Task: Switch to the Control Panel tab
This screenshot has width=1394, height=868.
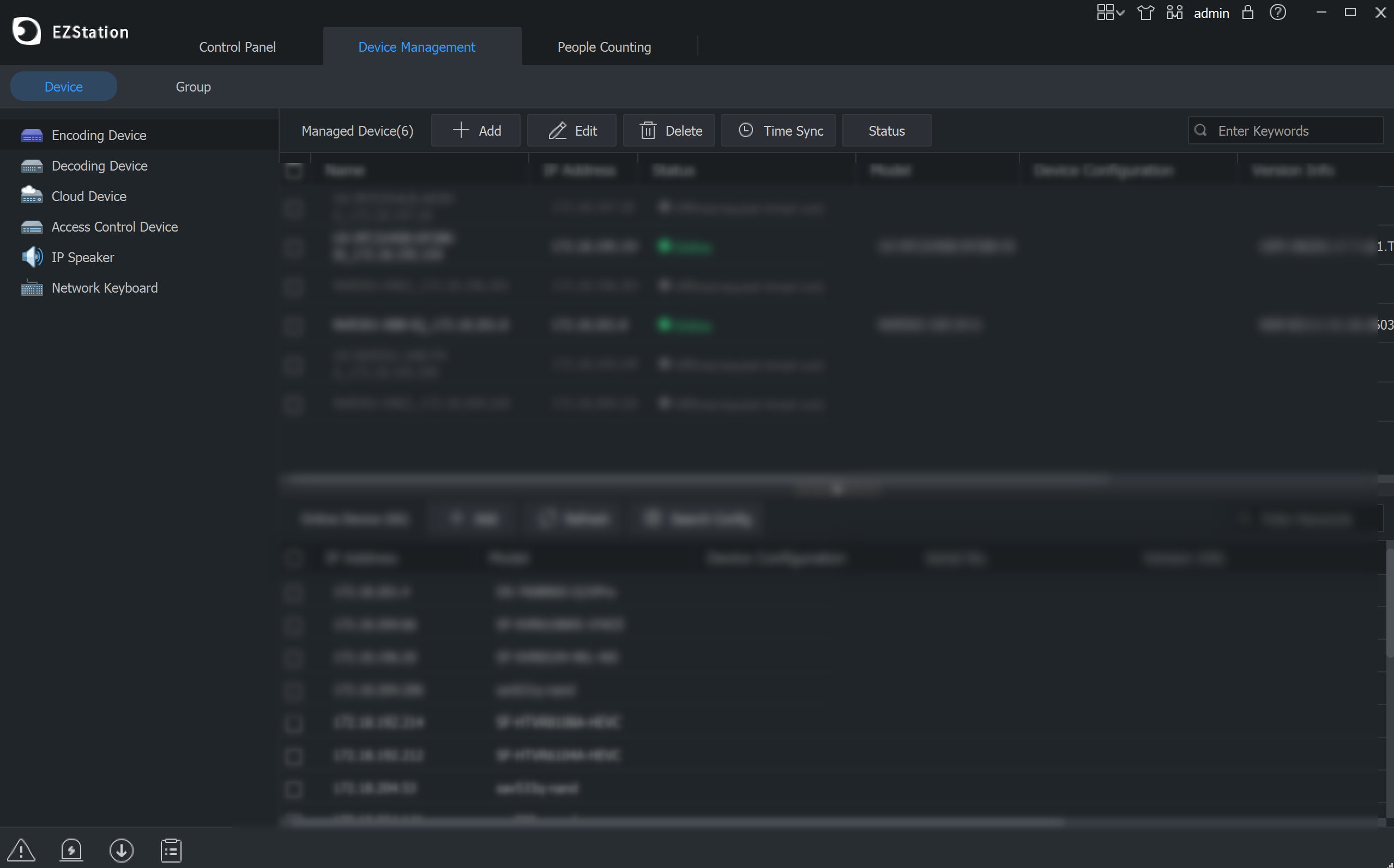Action: pyautogui.click(x=237, y=47)
